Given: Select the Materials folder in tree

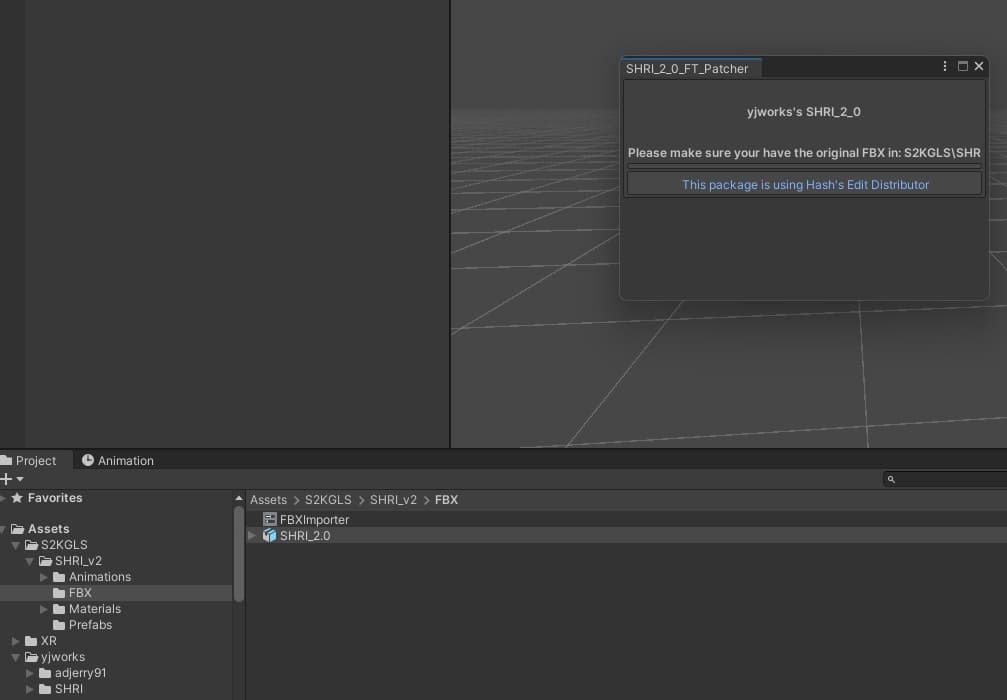Looking at the screenshot, I should pos(94,609).
